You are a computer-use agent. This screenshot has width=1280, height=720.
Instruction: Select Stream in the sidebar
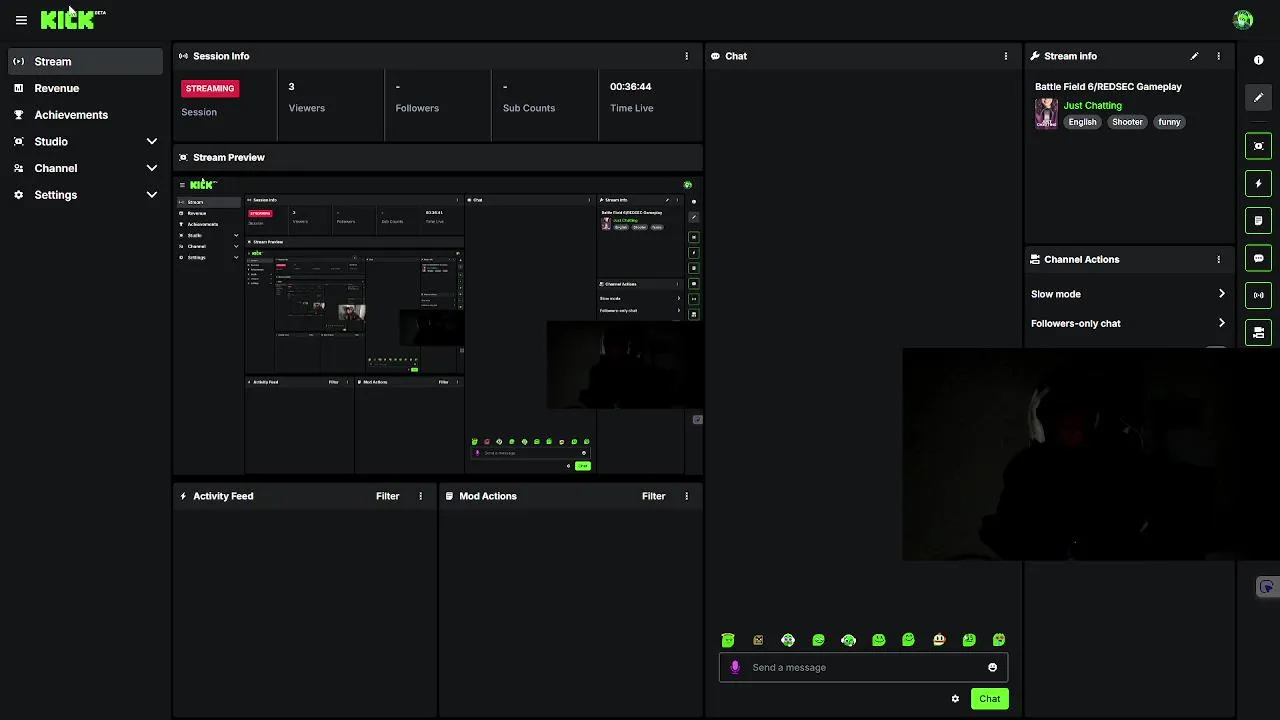pyautogui.click(x=85, y=61)
